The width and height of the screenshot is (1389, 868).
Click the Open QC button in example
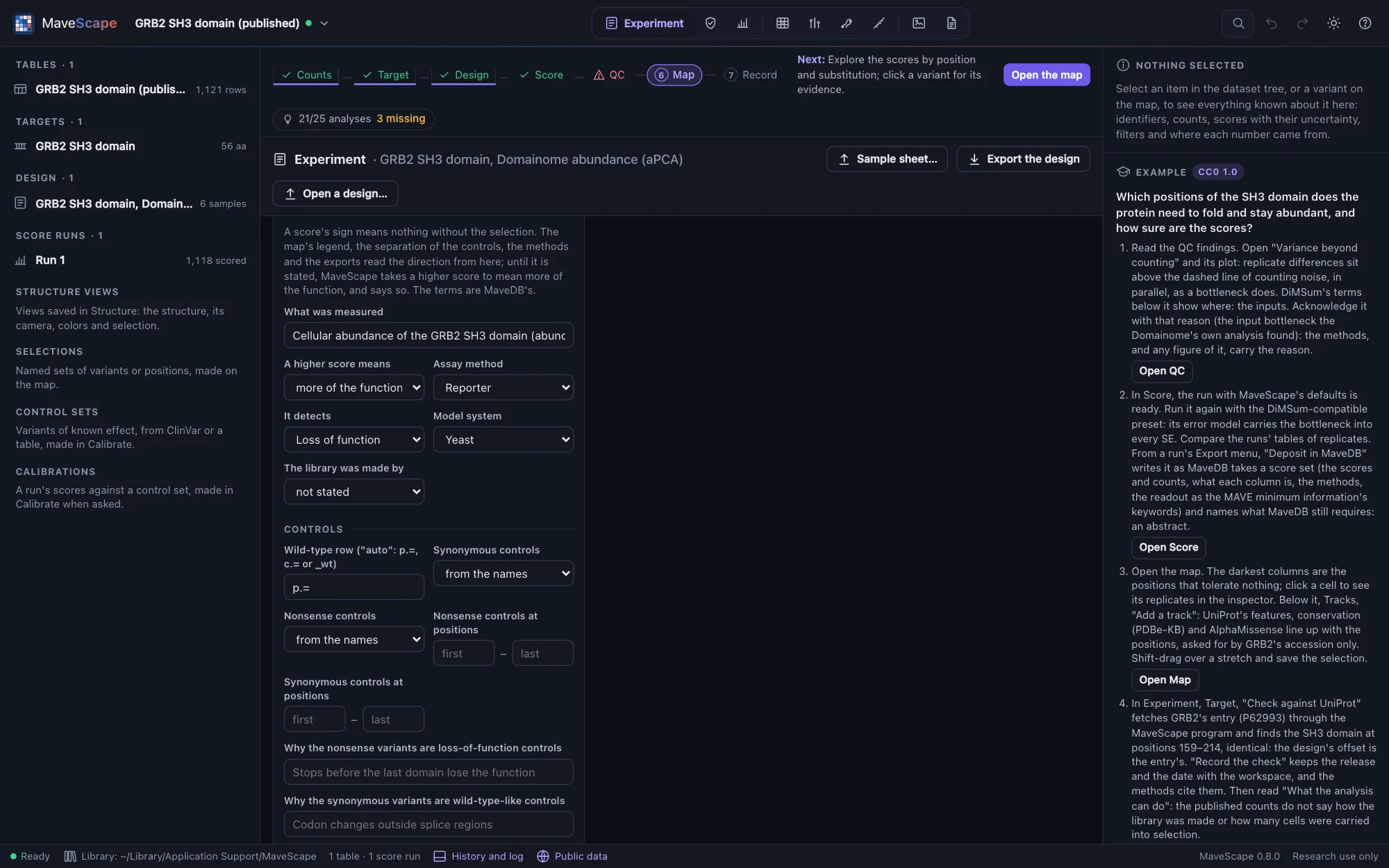(1162, 371)
